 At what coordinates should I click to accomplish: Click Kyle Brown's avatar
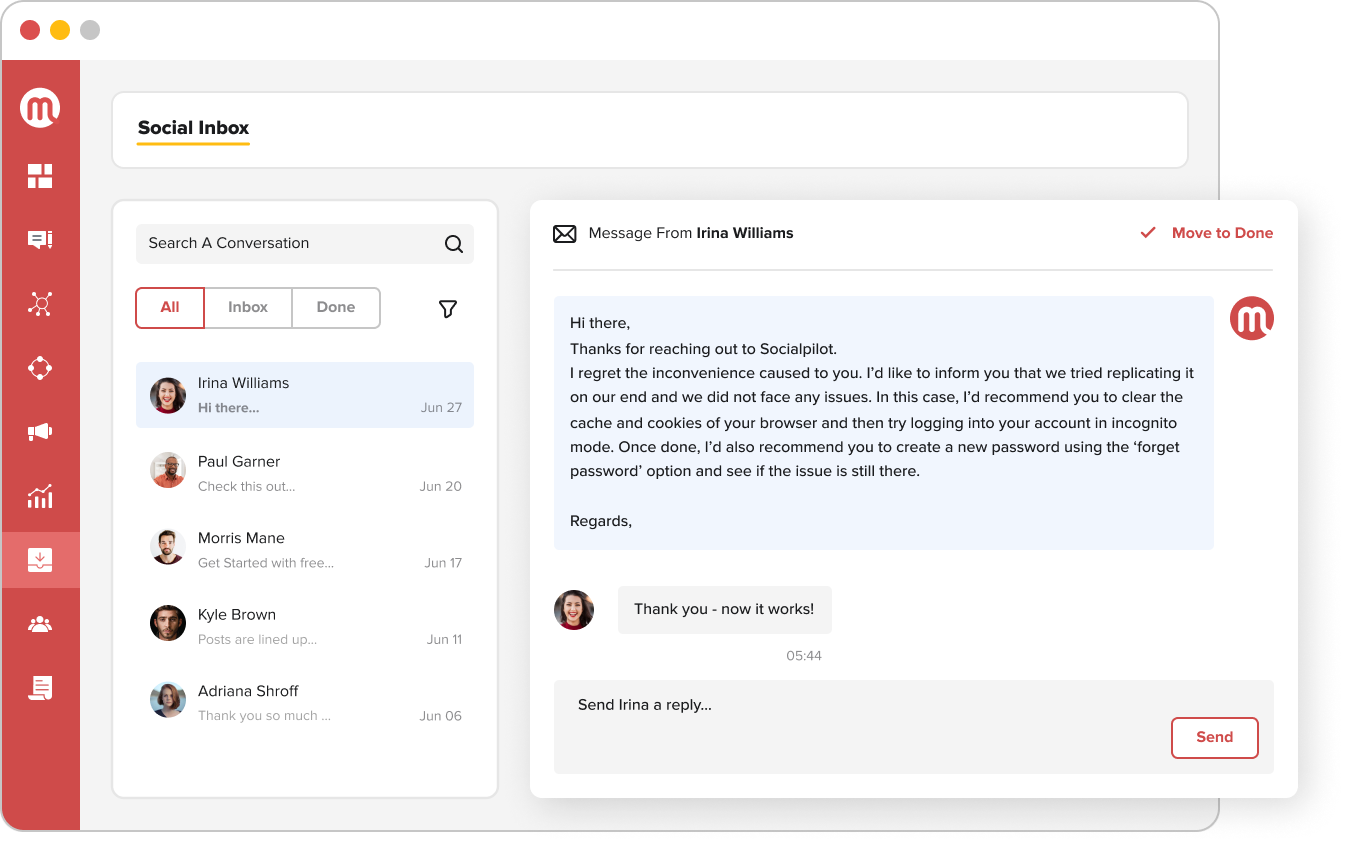pyautogui.click(x=168, y=623)
